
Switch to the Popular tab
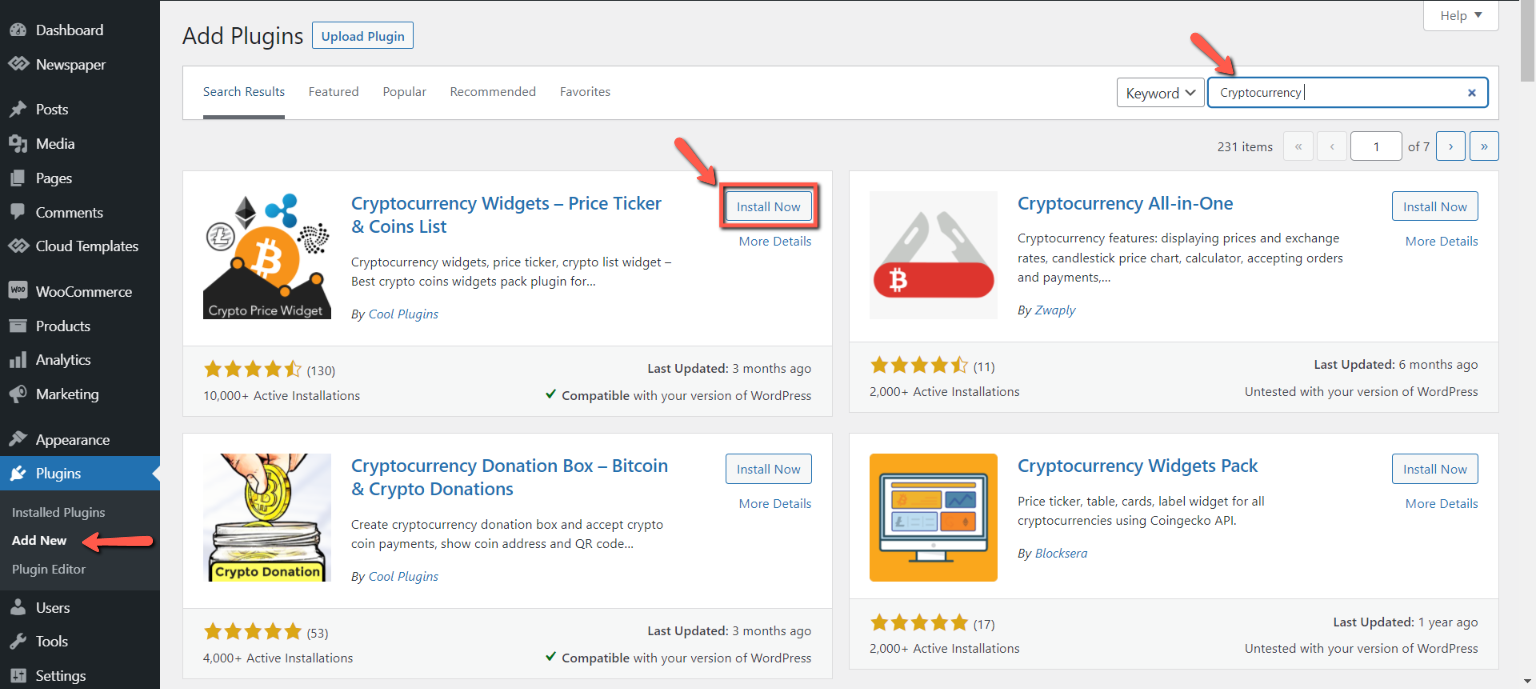click(404, 91)
